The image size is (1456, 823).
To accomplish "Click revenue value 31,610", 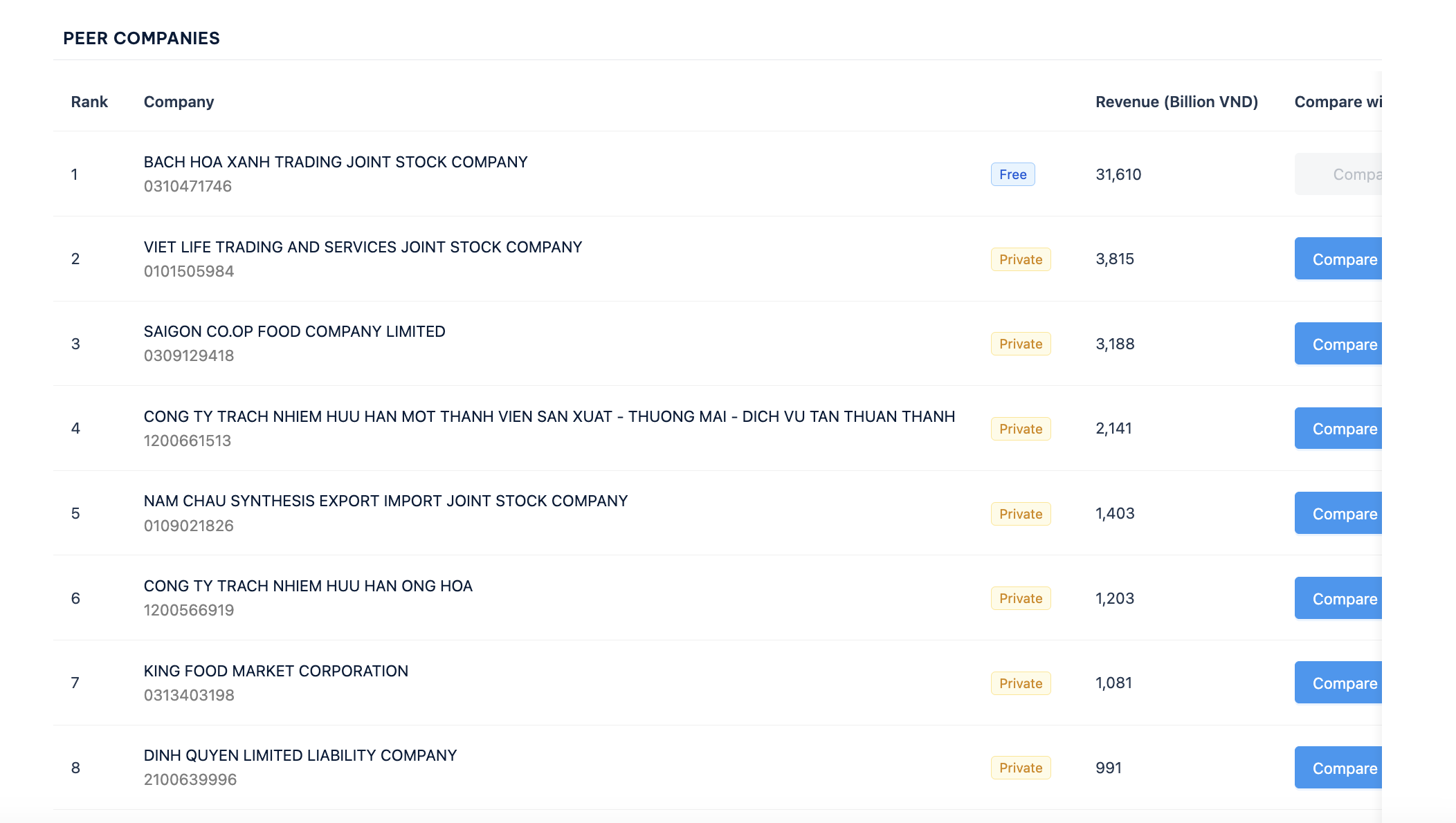I will pyautogui.click(x=1118, y=174).
